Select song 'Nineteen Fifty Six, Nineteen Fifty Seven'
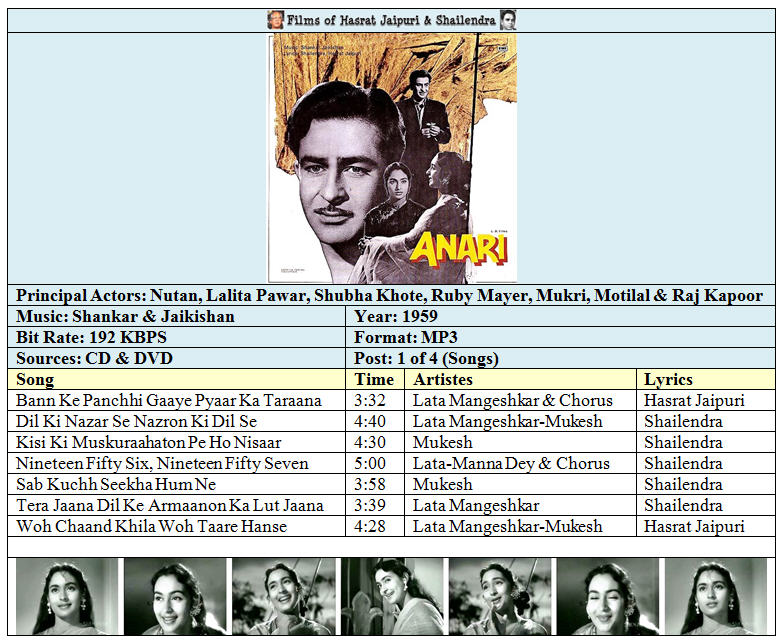Viewport: 780px width, 641px height. click(162, 463)
